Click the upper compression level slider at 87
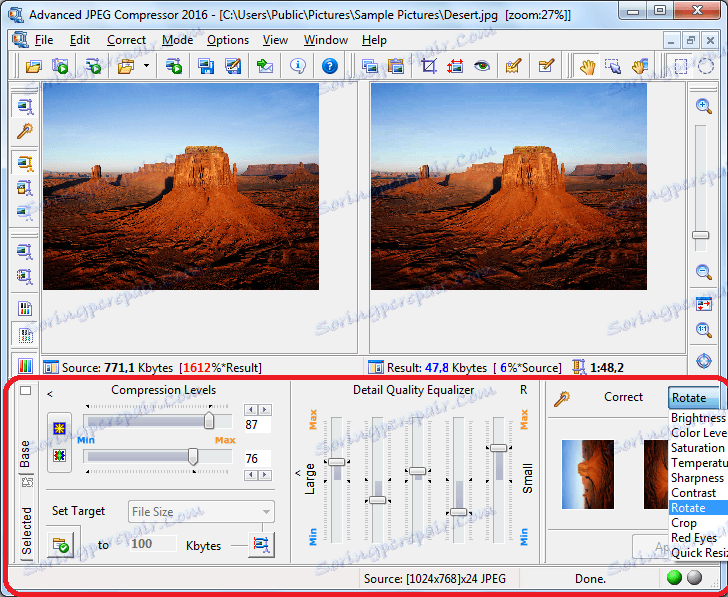728x597 pixels. pyautogui.click(x=209, y=422)
